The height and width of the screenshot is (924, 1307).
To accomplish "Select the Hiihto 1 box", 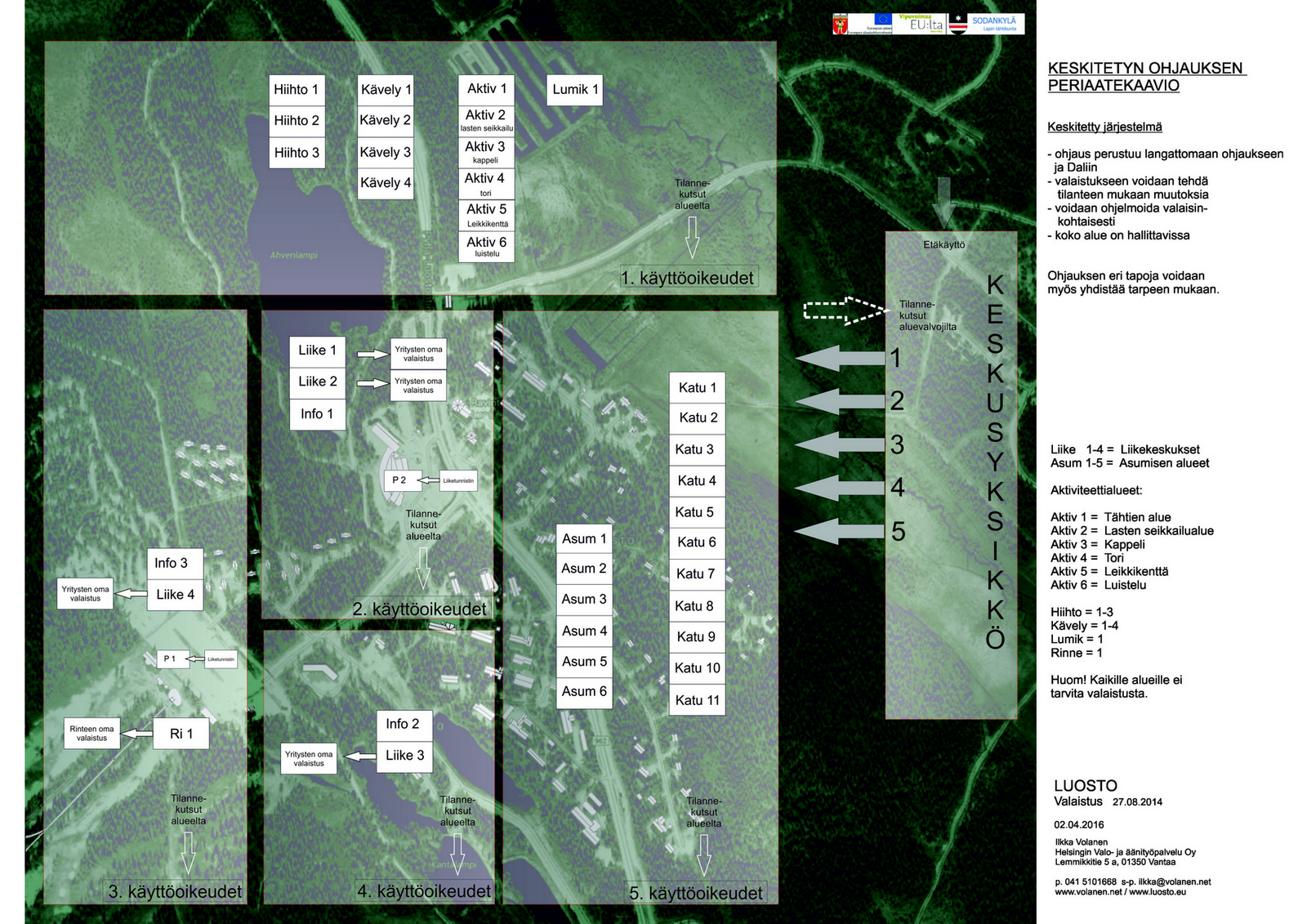I will pyautogui.click(x=297, y=90).
